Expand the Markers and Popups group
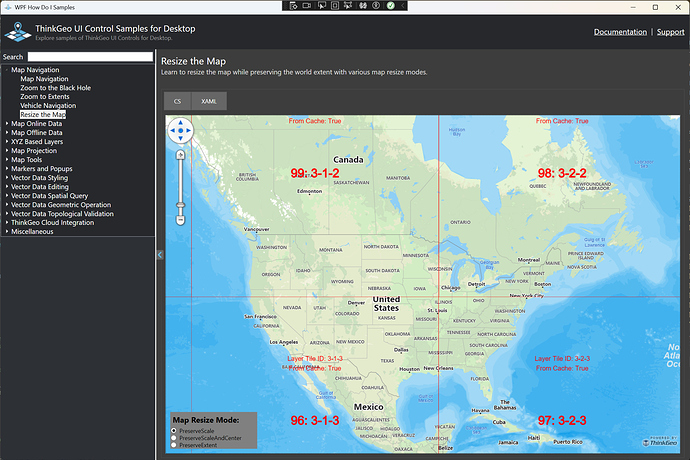 tap(7, 169)
